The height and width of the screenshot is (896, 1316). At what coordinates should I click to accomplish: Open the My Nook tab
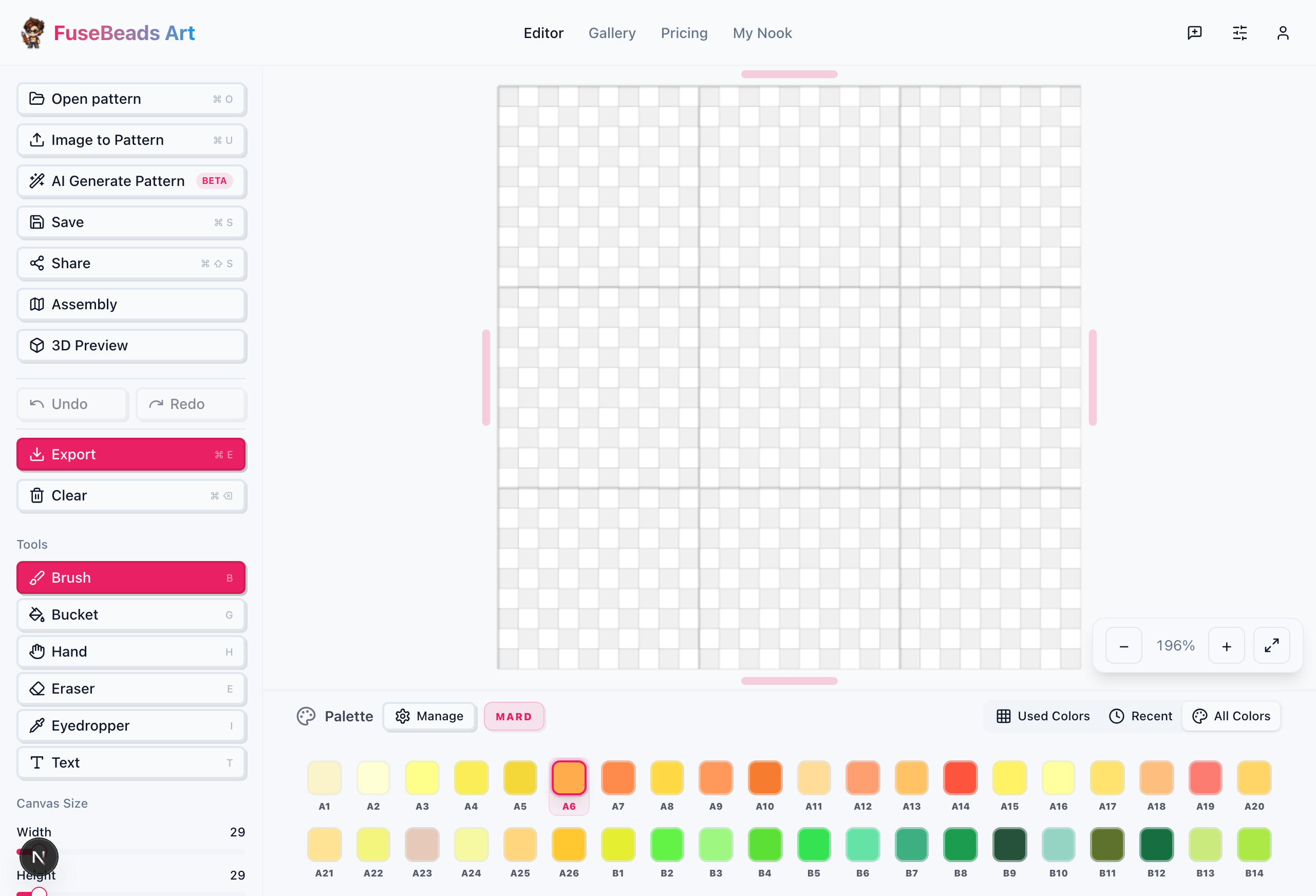pyautogui.click(x=762, y=33)
